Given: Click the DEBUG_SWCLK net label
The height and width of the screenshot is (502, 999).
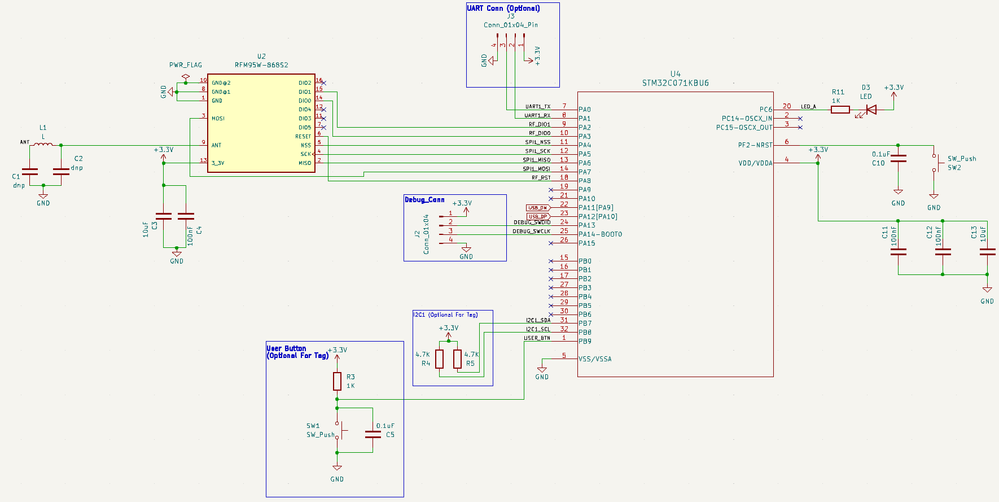Looking at the screenshot, I should coord(532,231).
